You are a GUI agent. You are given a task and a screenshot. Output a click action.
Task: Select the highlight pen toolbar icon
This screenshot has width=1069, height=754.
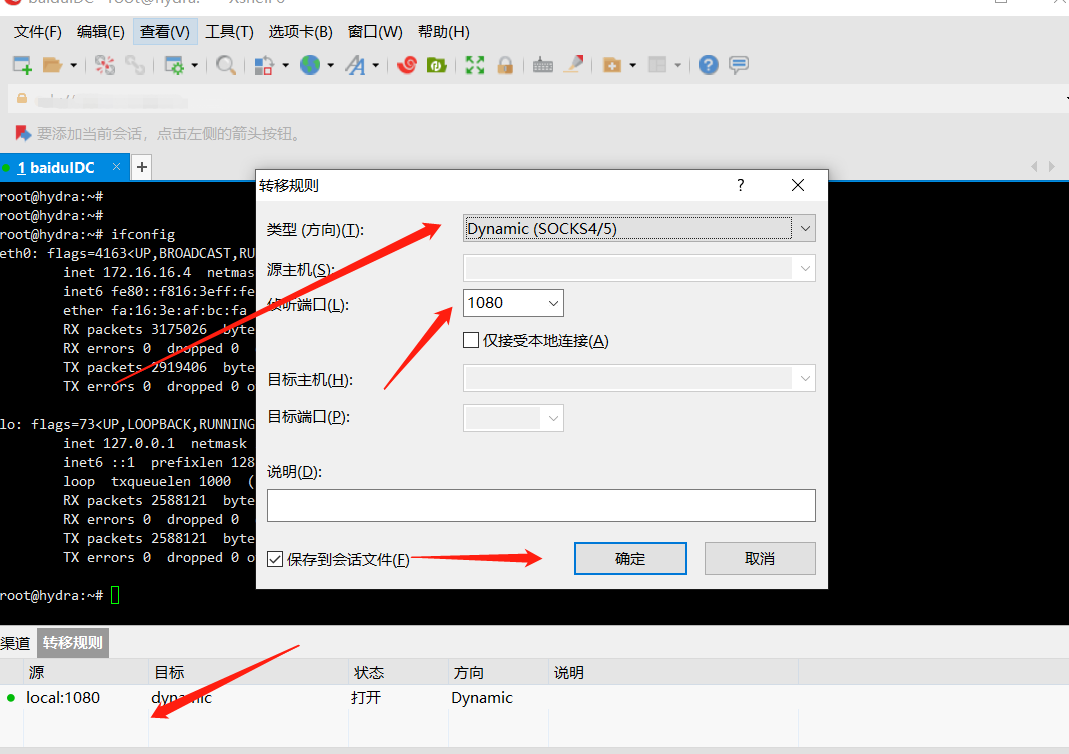(573, 64)
